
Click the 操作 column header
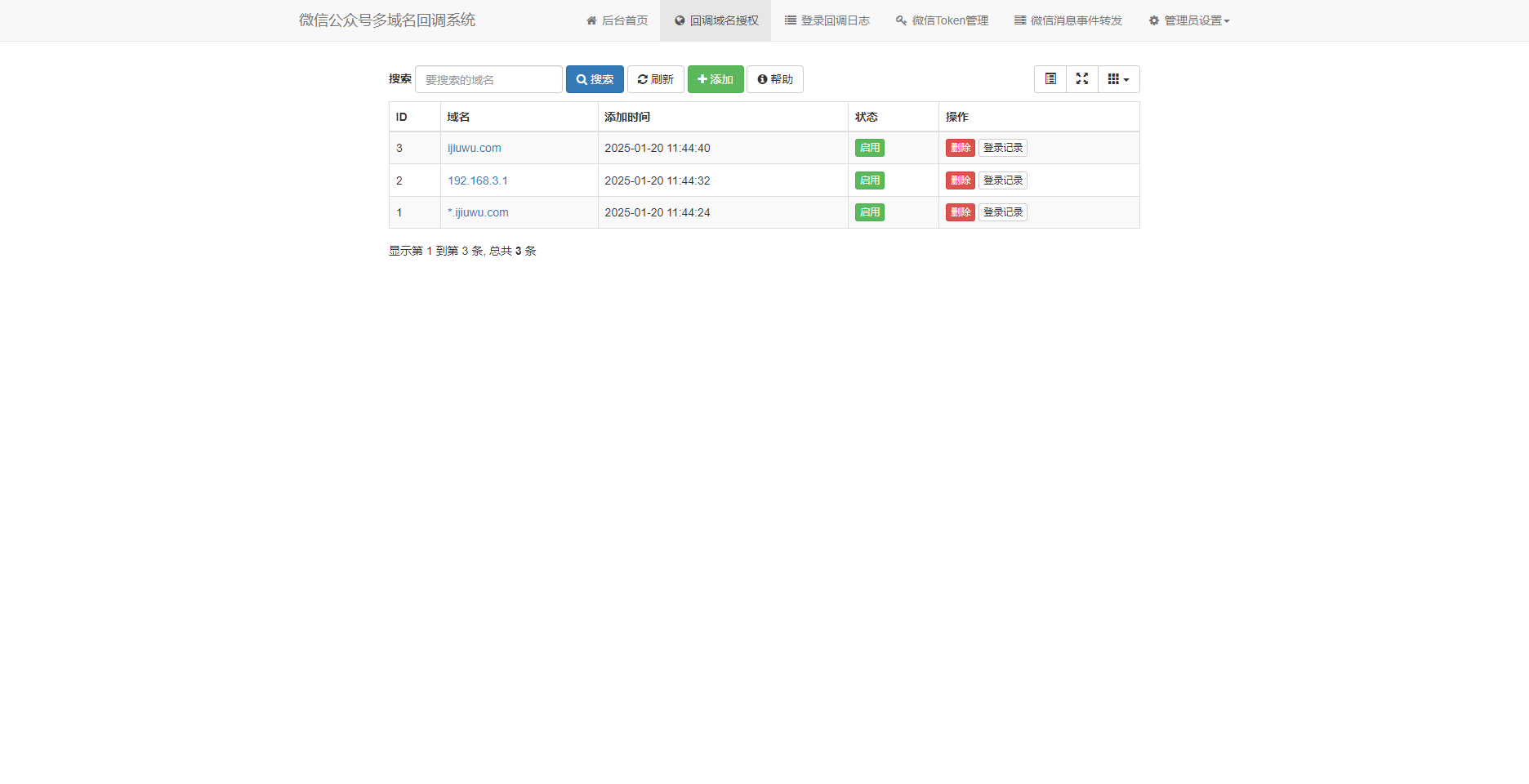(x=1039, y=117)
